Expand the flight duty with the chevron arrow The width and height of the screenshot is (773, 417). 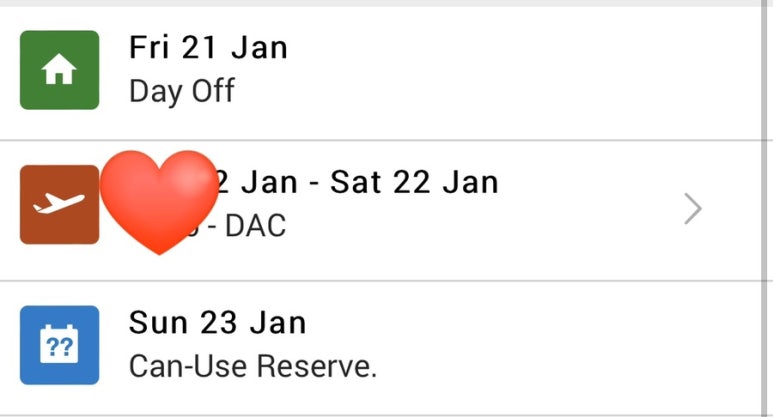click(x=693, y=209)
